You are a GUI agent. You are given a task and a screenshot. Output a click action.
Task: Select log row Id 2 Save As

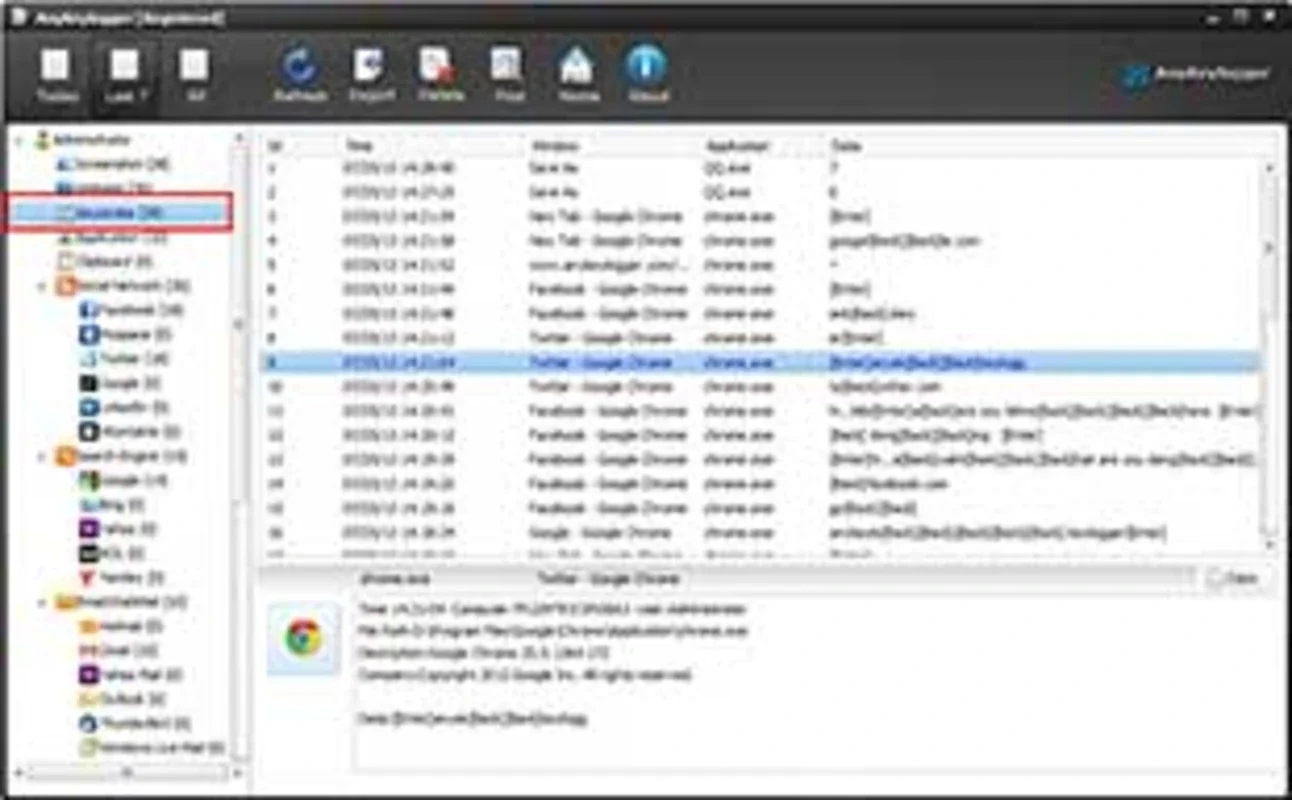tap(760, 192)
